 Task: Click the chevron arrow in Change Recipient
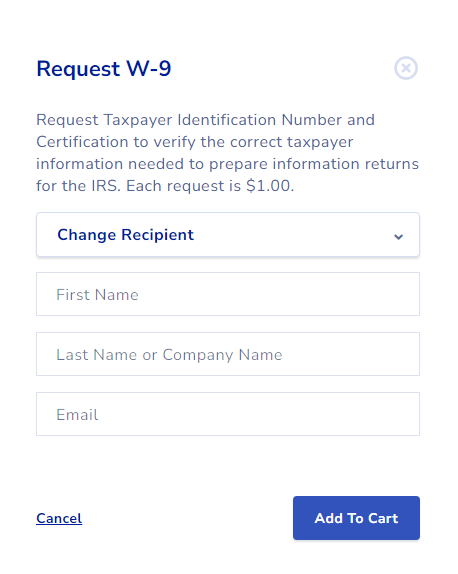pos(398,237)
